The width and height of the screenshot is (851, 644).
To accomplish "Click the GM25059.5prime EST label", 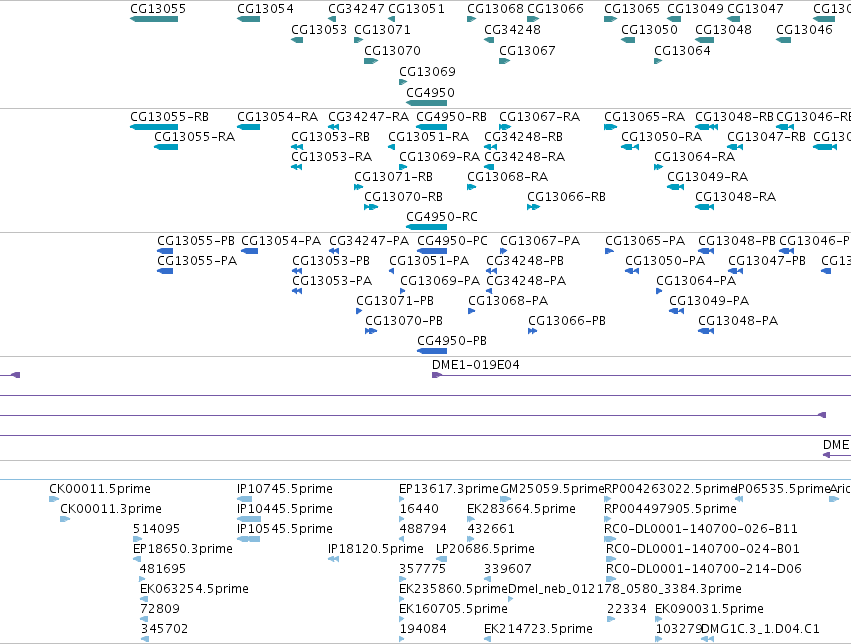I will pyautogui.click(x=552, y=489).
